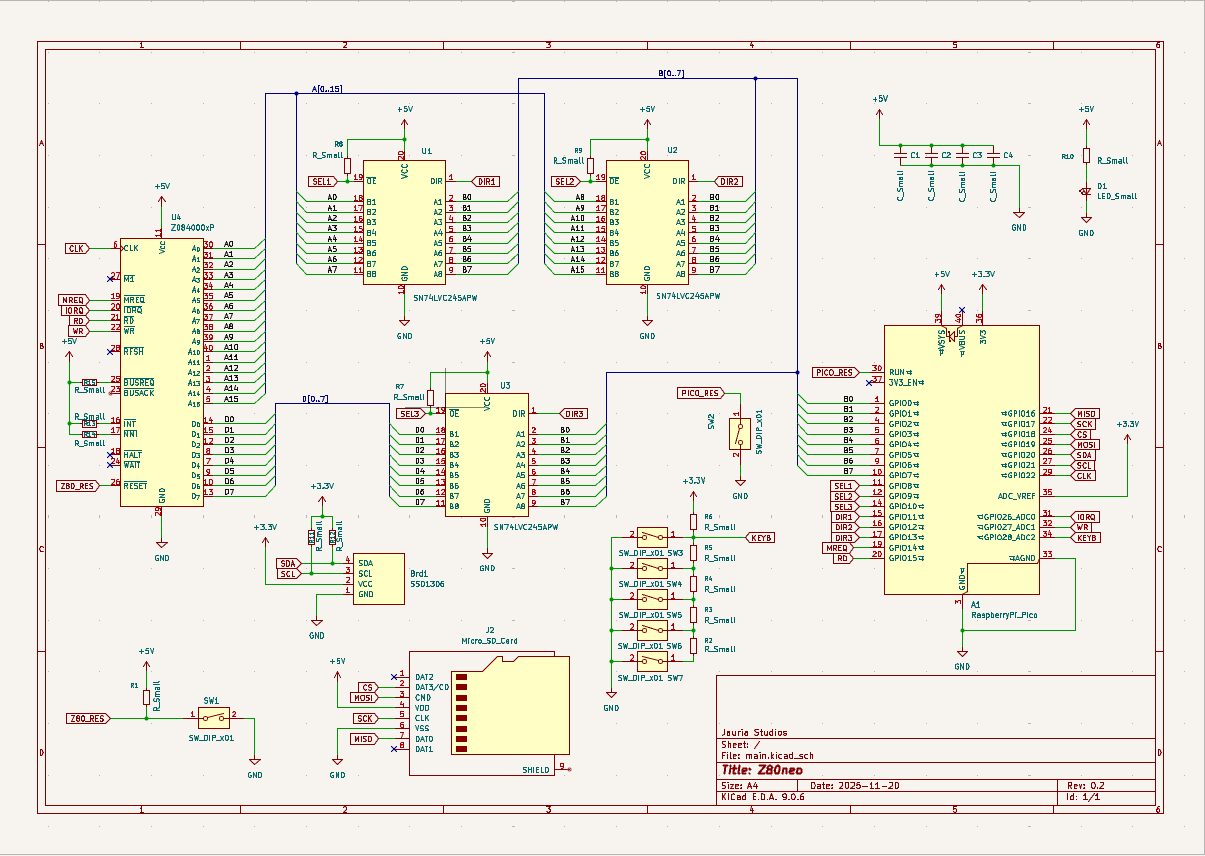Image resolution: width=1205 pixels, height=856 pixels.
Task: Toggle the SW1 switch beside Z80_RES
Action: (x=211, y=717)
